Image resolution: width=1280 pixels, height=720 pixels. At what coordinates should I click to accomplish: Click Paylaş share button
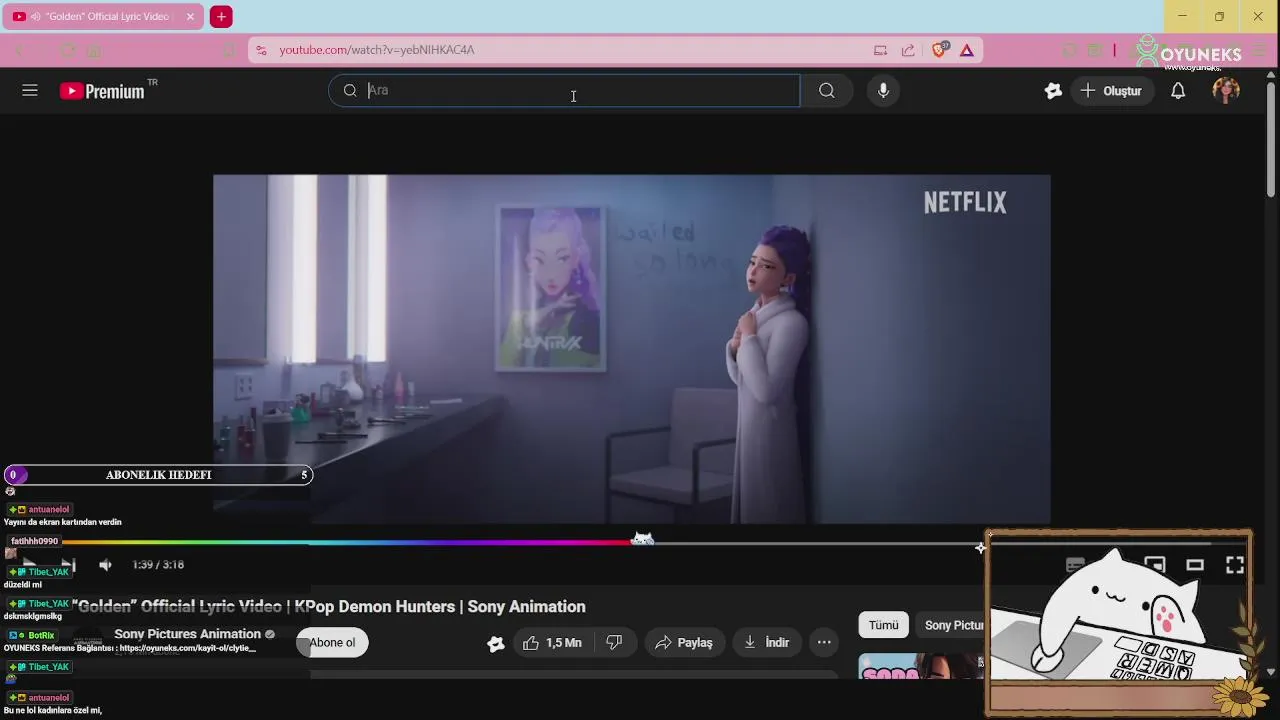(x=684, y=643)
